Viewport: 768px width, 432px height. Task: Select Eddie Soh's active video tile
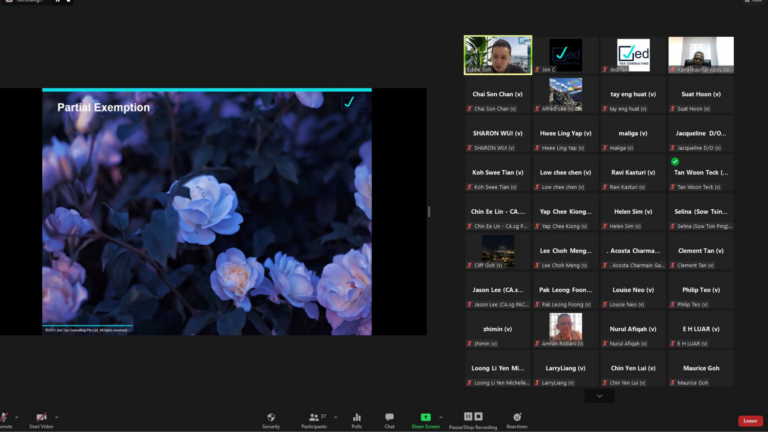(498, 55)
